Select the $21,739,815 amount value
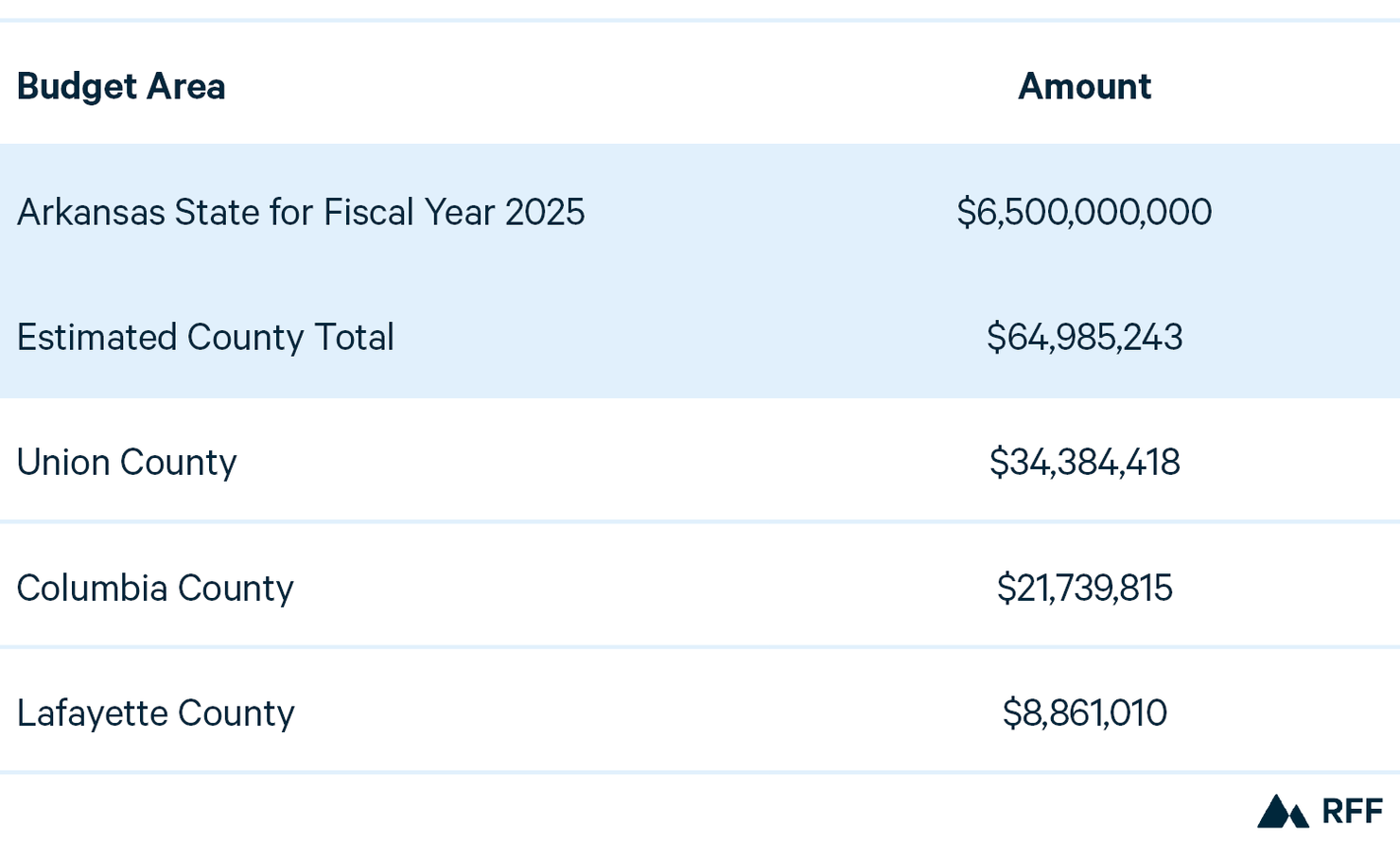Viewport: 1400px width, 861px height. (1084, 589)
